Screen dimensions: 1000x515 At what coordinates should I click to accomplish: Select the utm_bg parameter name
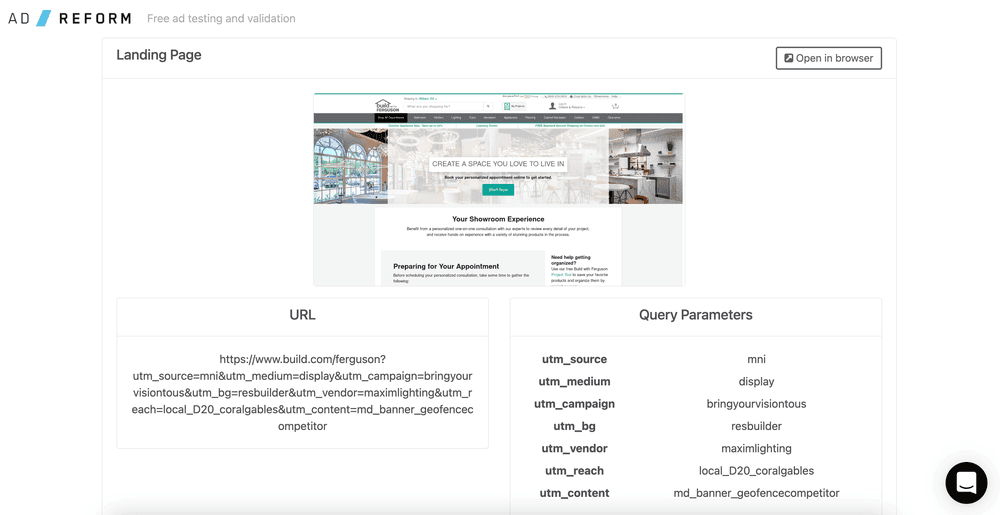[575, 426]
